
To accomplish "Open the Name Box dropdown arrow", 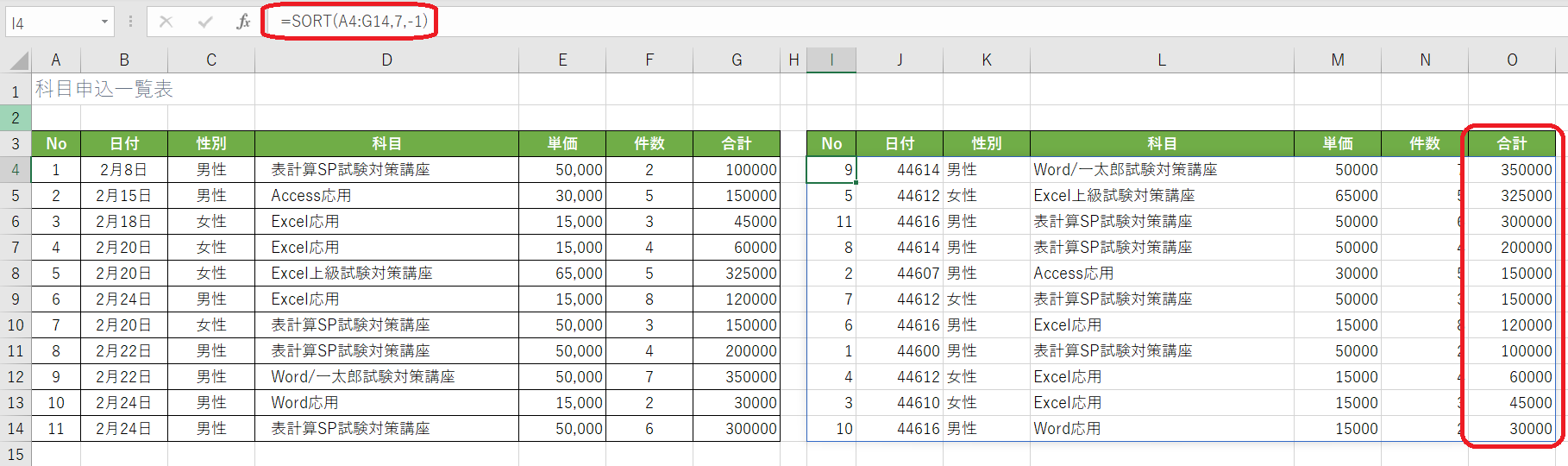I will tap(104, 22).
